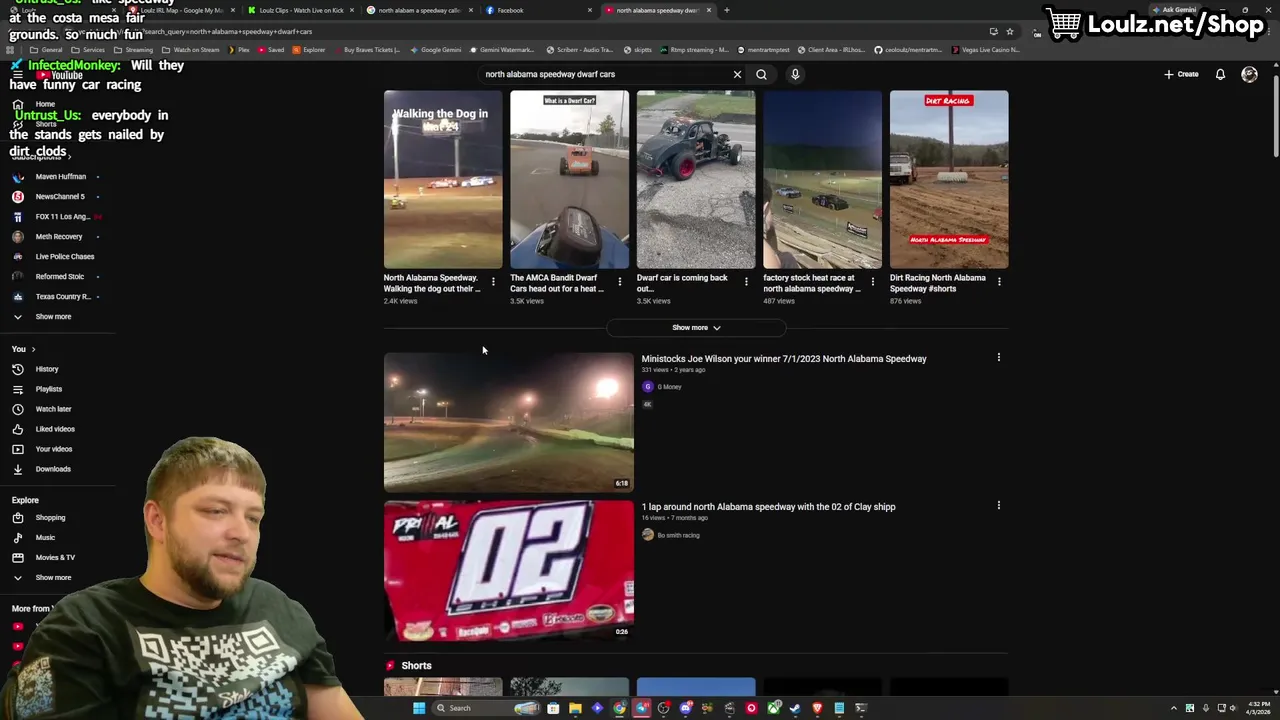The width and height of the screenshot is (1280, 720).
Task: Play Walking the Dog Short thumbnail
Action: [x=443, y=180]
